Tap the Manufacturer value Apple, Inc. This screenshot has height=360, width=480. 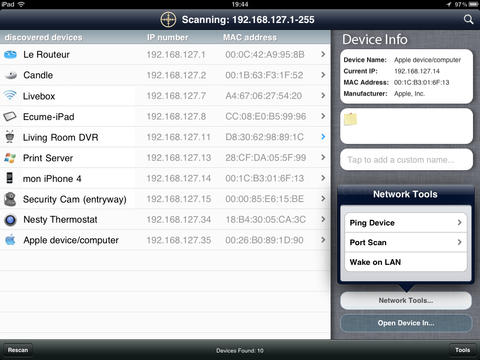(409, 93)
